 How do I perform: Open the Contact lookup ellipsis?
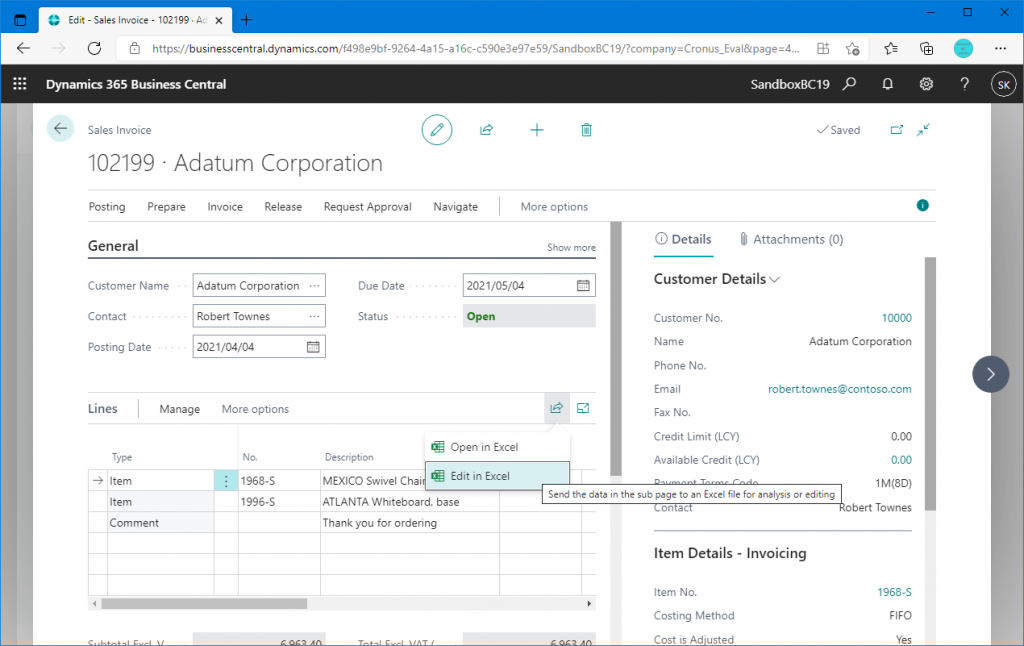[x=315, y=316]
